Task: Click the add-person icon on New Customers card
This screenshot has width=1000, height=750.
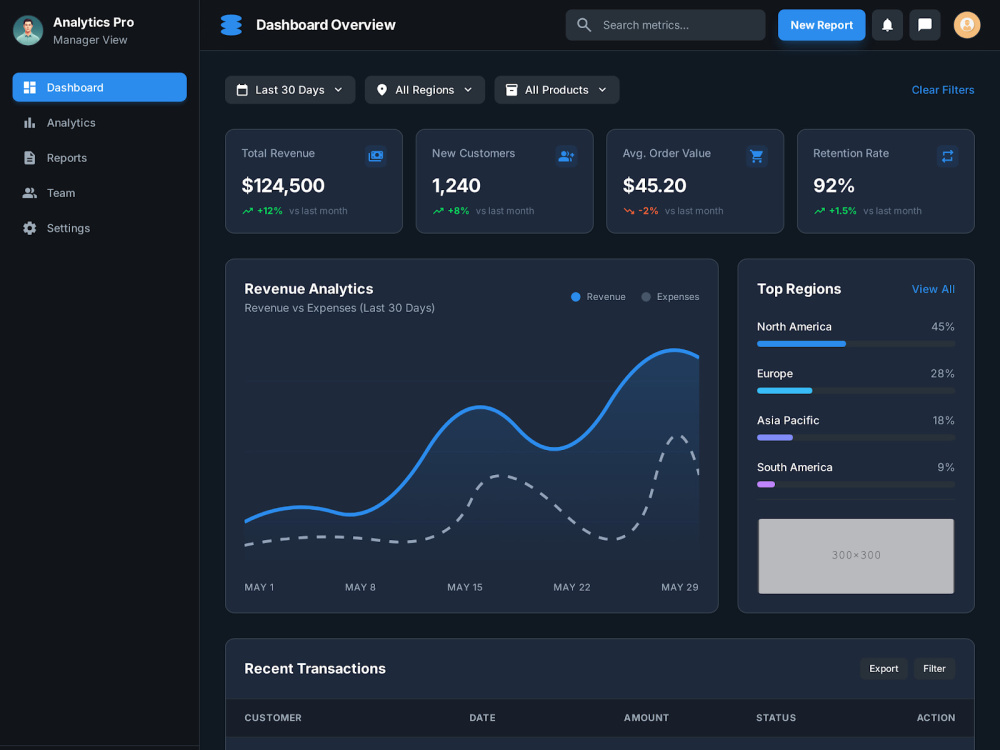Action: (x=566, y=156)
